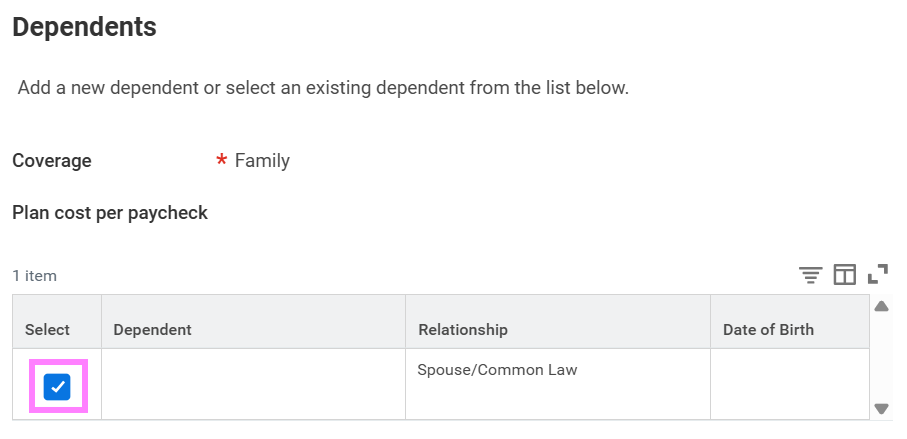Click the empty Dependent name cell
Viewport: 907px width, 439px height.
point(253,384)
